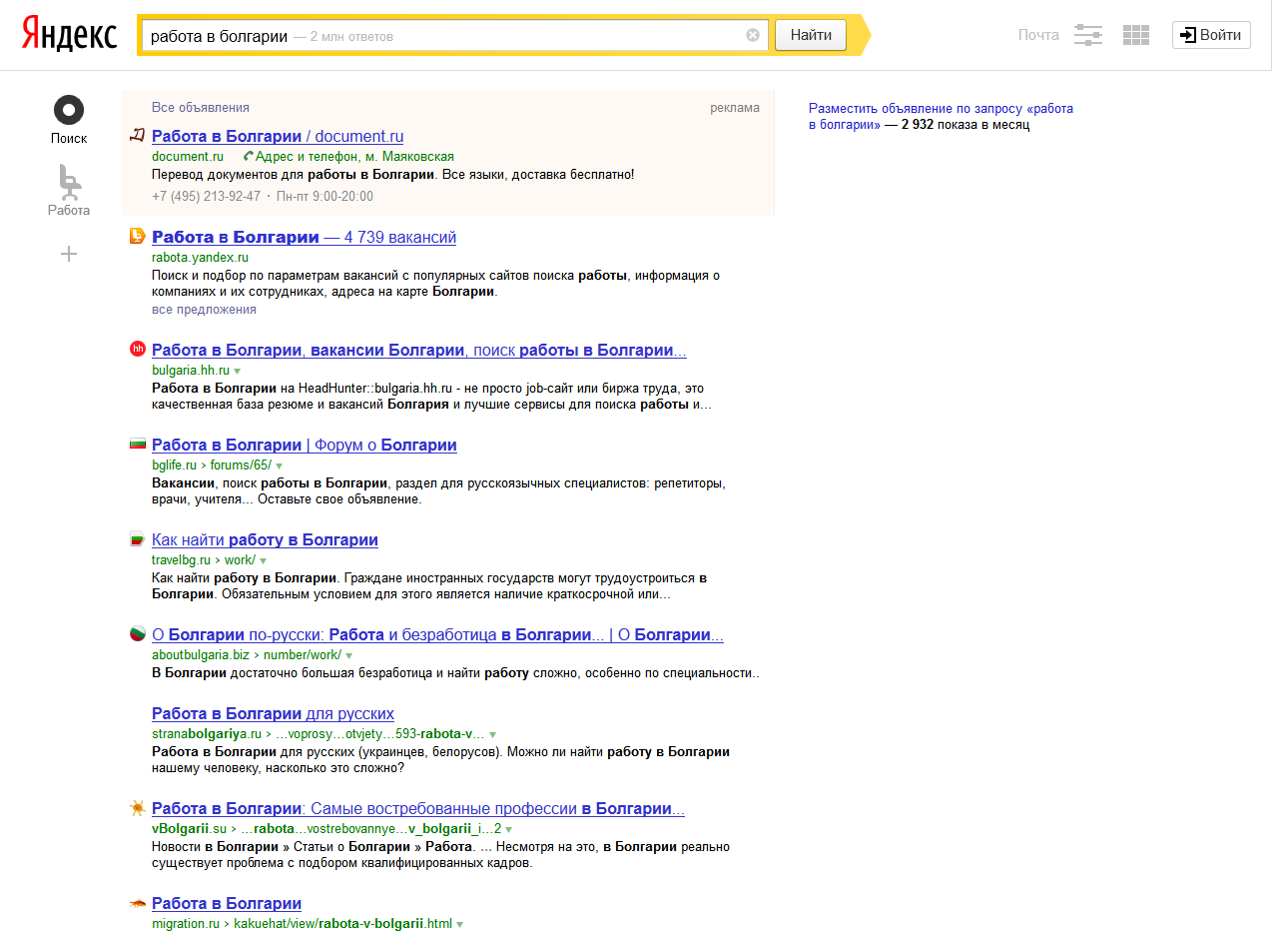Open the kakuehat/view/rabota-v-bolgarii.html link

point(342,923)
